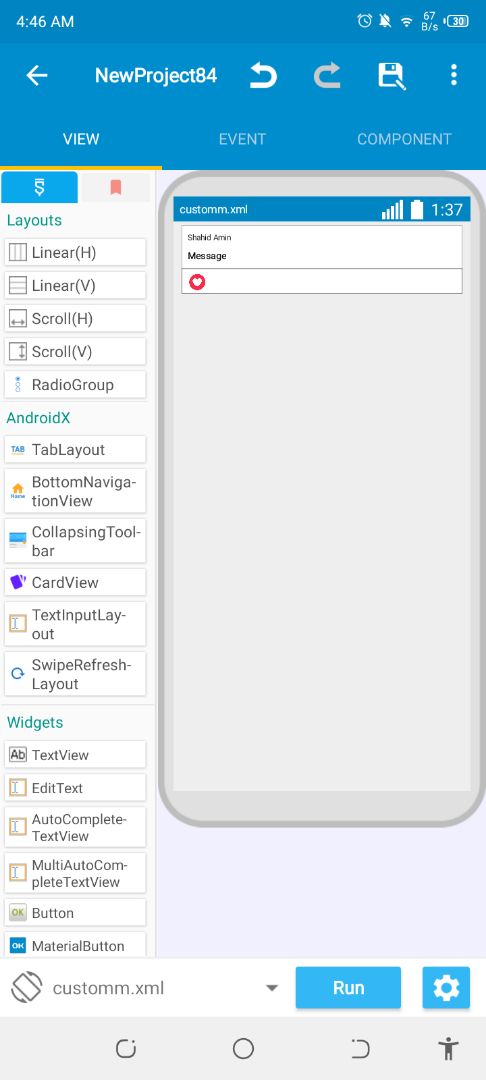Image resolution: width=486 pixels, height=1080 pixels.
Task: Tap the red heart icon in preview
Action: pyautogui.click(x=197, y=282)
